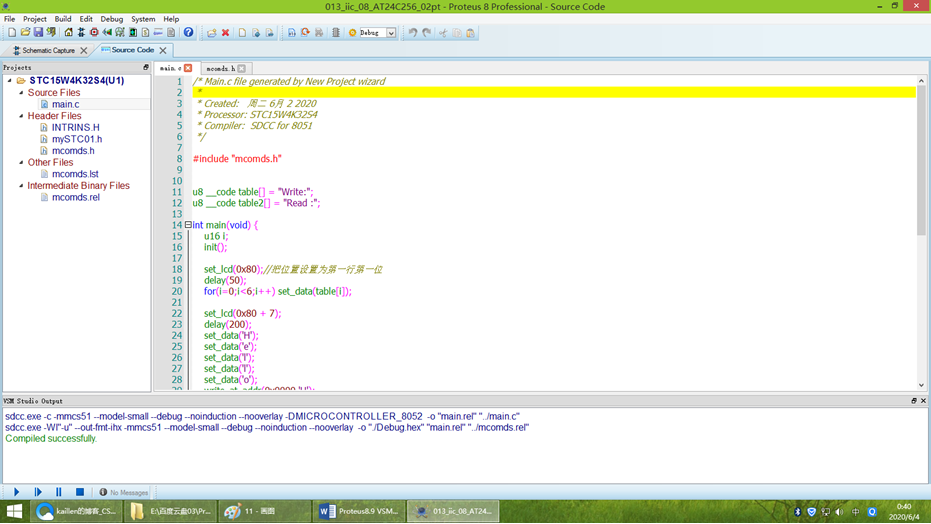931x524 pixels.
Task: Click the editor scrollbar down arrow
Action: (921, 385)
